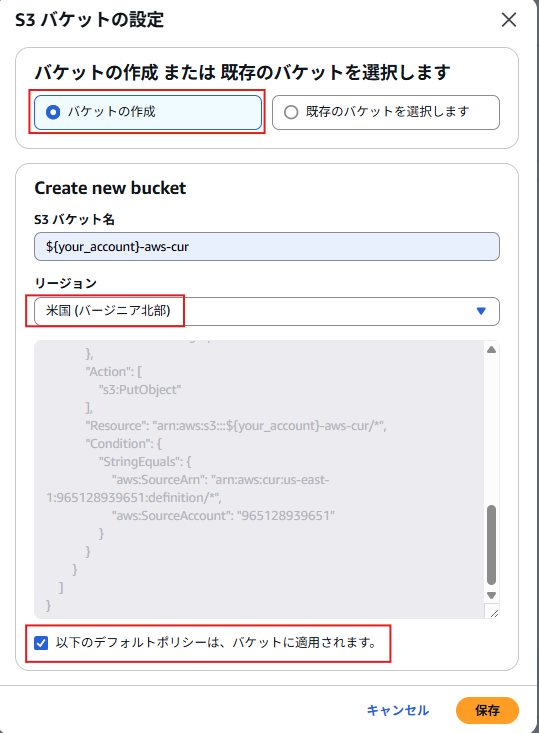Click the "StringEquals" policy line
The height and width of the screenshot is (733, 539).
click(x=145, y=461)
